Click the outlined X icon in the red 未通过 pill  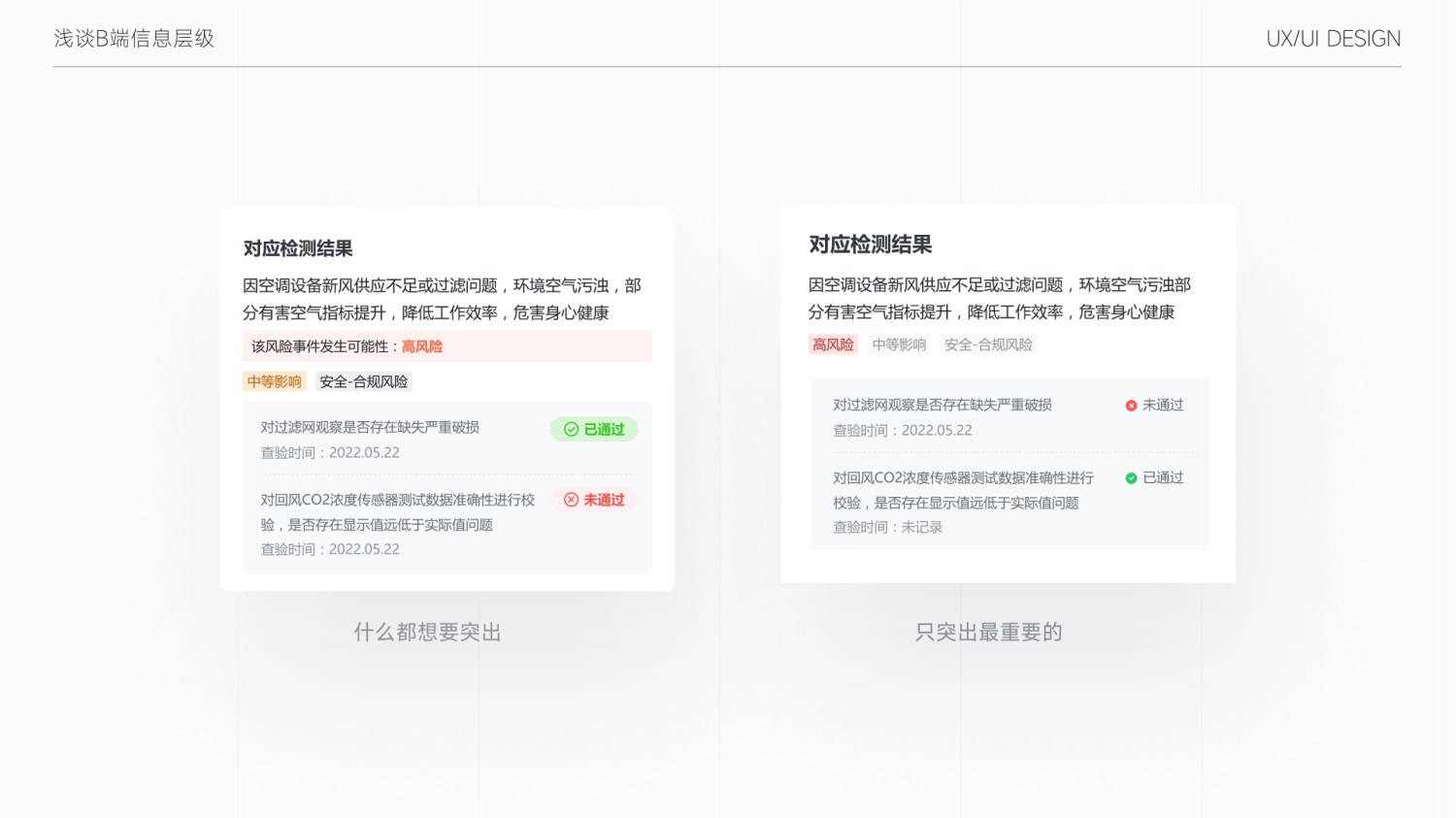point(571,500)
